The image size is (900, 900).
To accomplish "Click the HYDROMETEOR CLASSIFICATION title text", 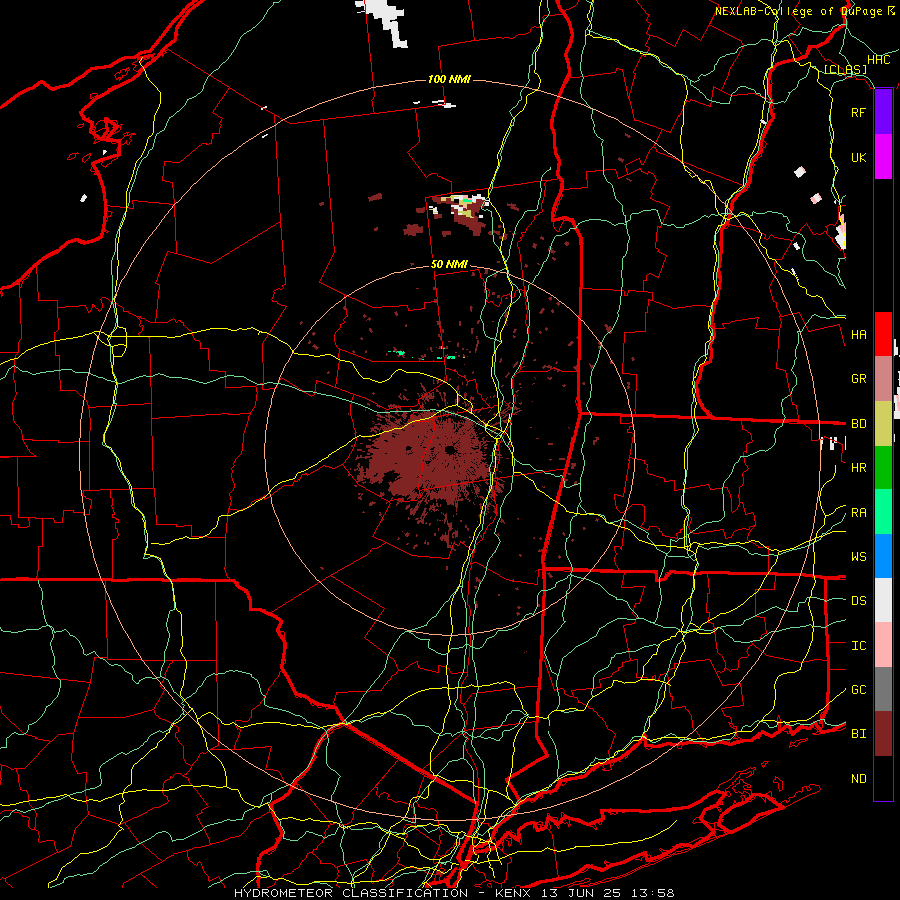I will 351,893.
